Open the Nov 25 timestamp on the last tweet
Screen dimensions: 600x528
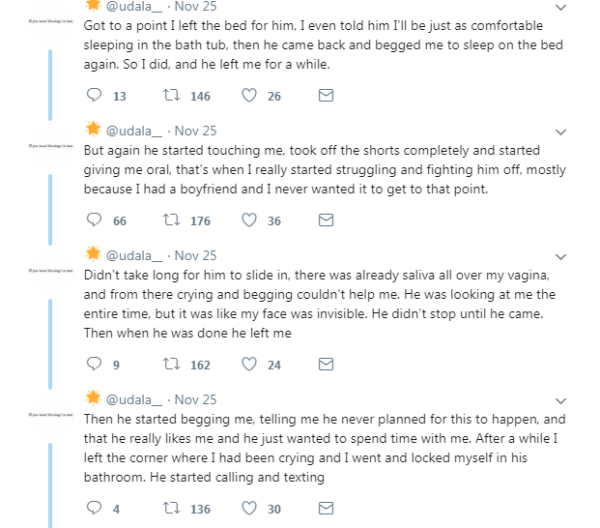196,399
